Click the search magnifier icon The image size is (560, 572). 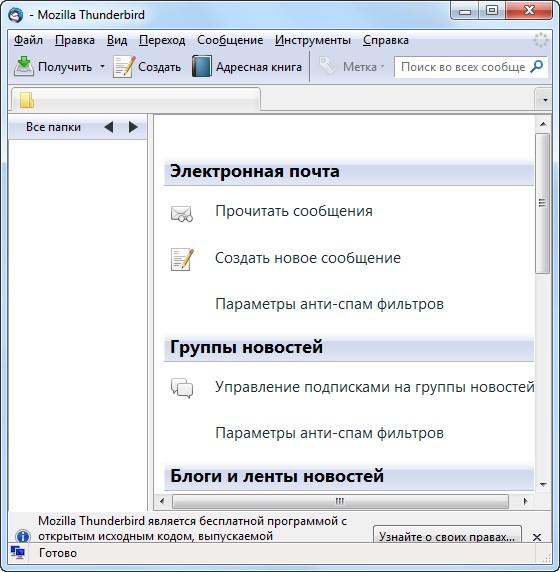[537, 66]
